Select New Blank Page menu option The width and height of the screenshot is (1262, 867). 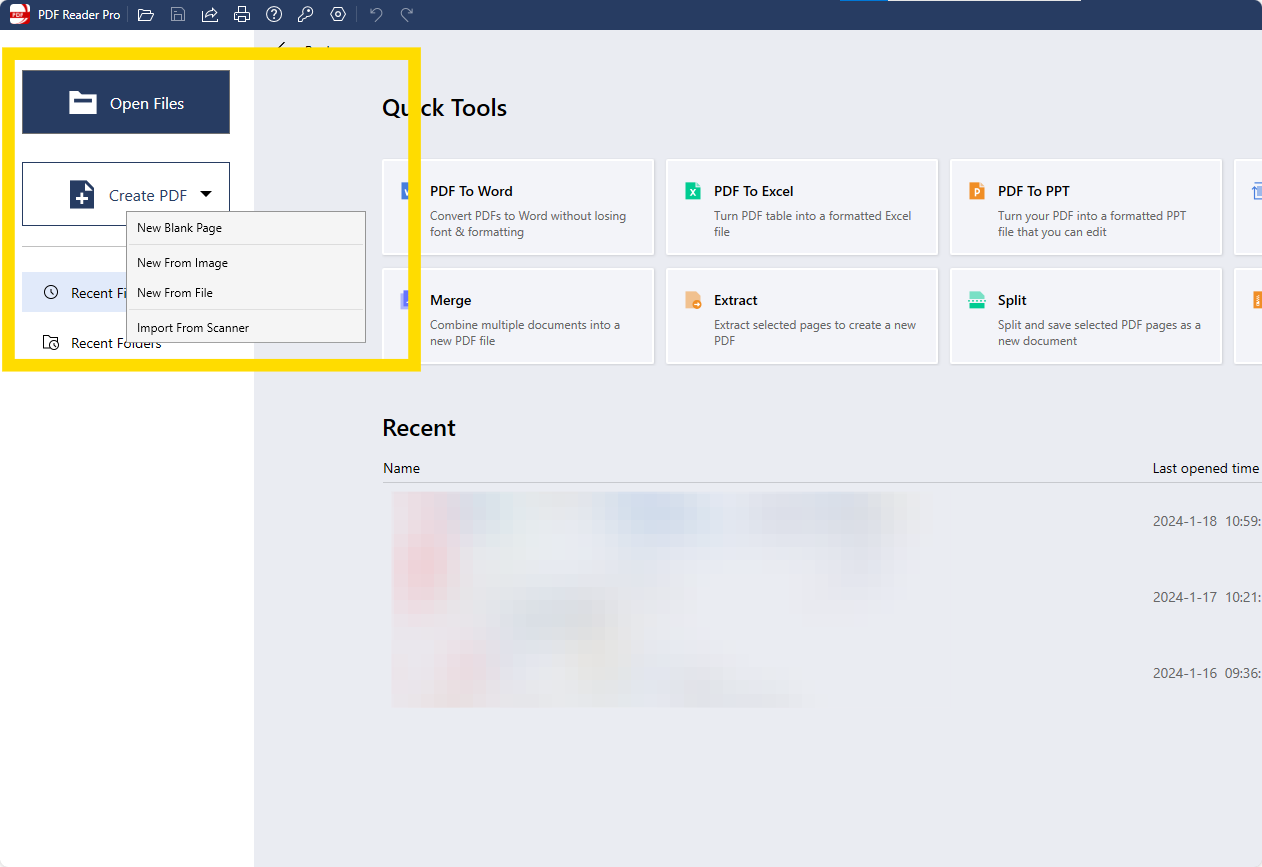pyautogui.click(x=180, y=228)
